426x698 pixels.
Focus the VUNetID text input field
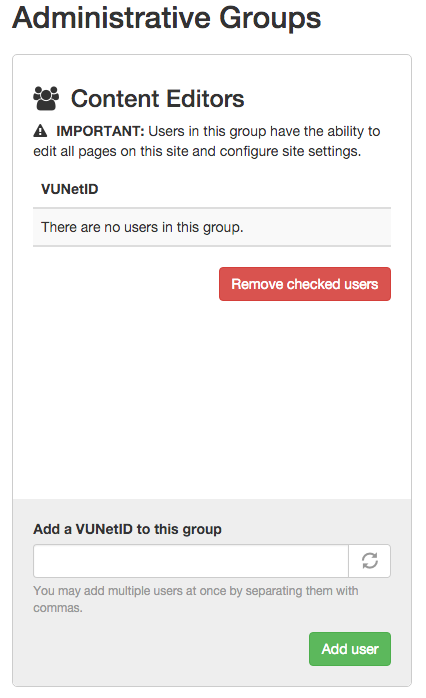(x=191, y=560)
